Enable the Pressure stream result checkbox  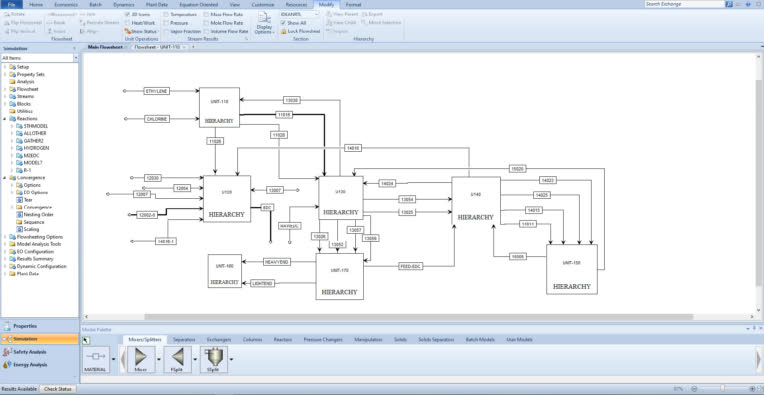pos(166,23)
